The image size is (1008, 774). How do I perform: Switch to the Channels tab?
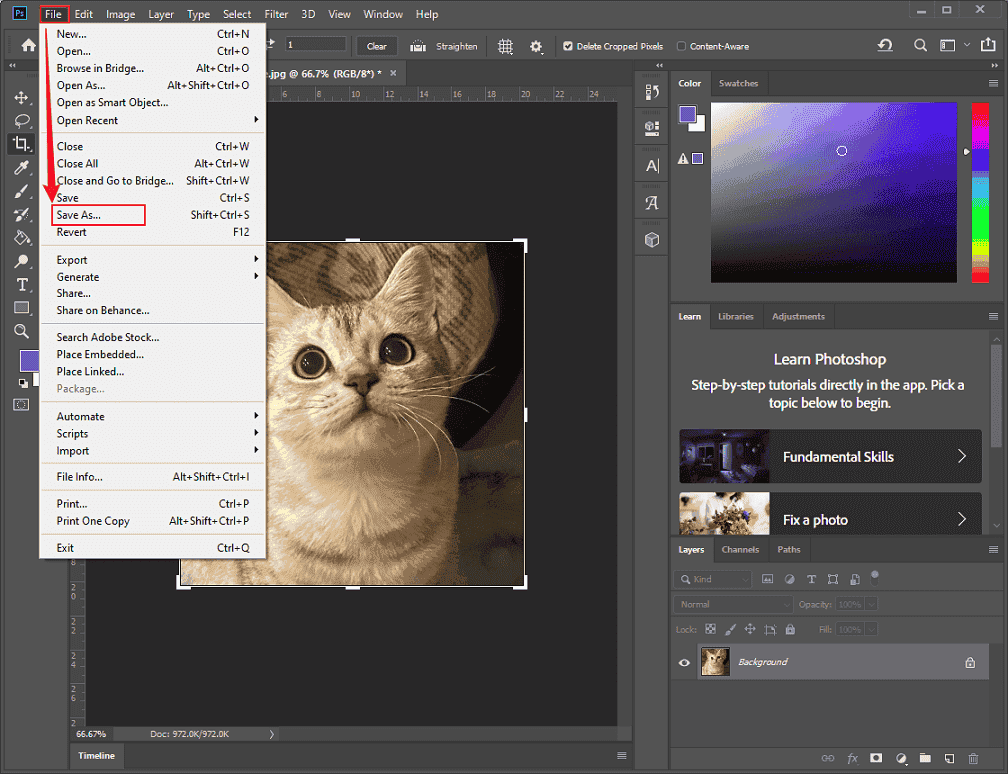click(x=740, y=549)
